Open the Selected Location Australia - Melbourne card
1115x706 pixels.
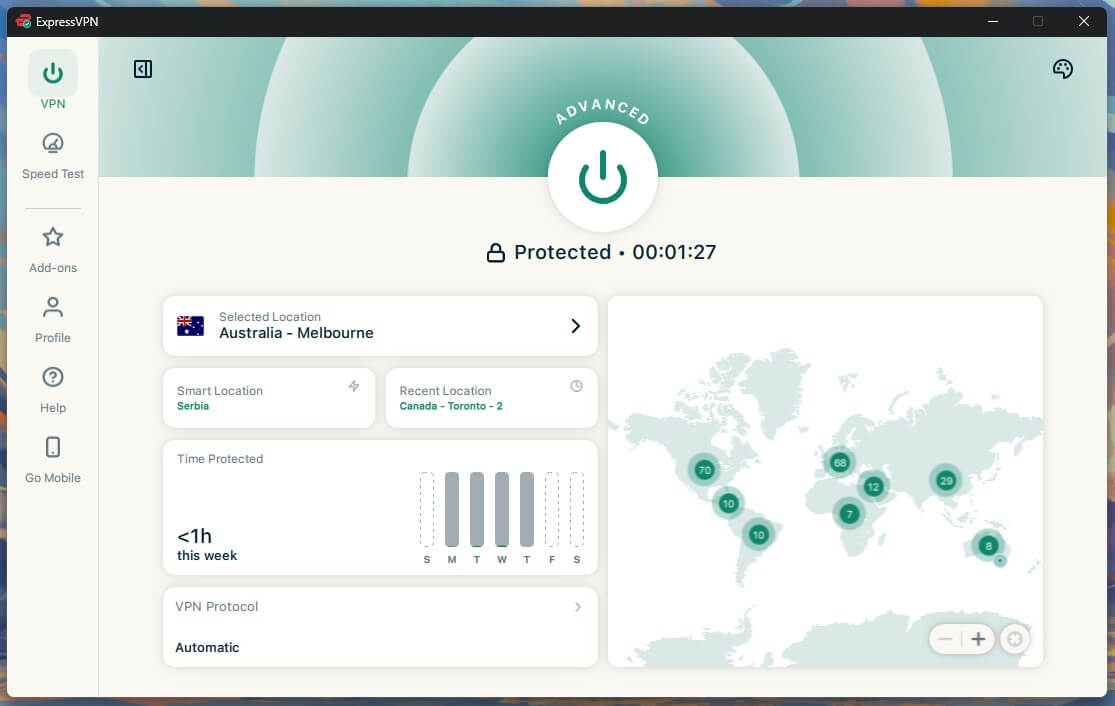pyautogui.click(x=380, y=326)
